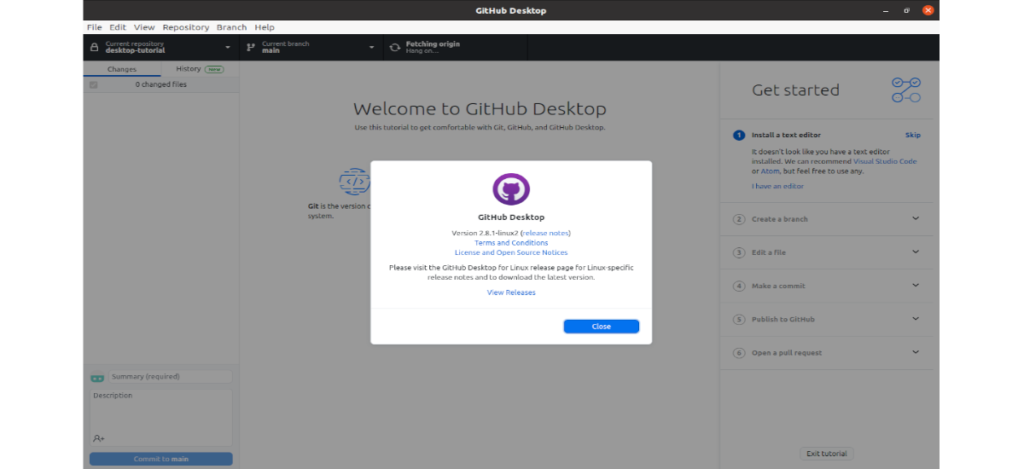1024x469 pixels.
Task: Open the Repository menu
Action: point(185,27)
